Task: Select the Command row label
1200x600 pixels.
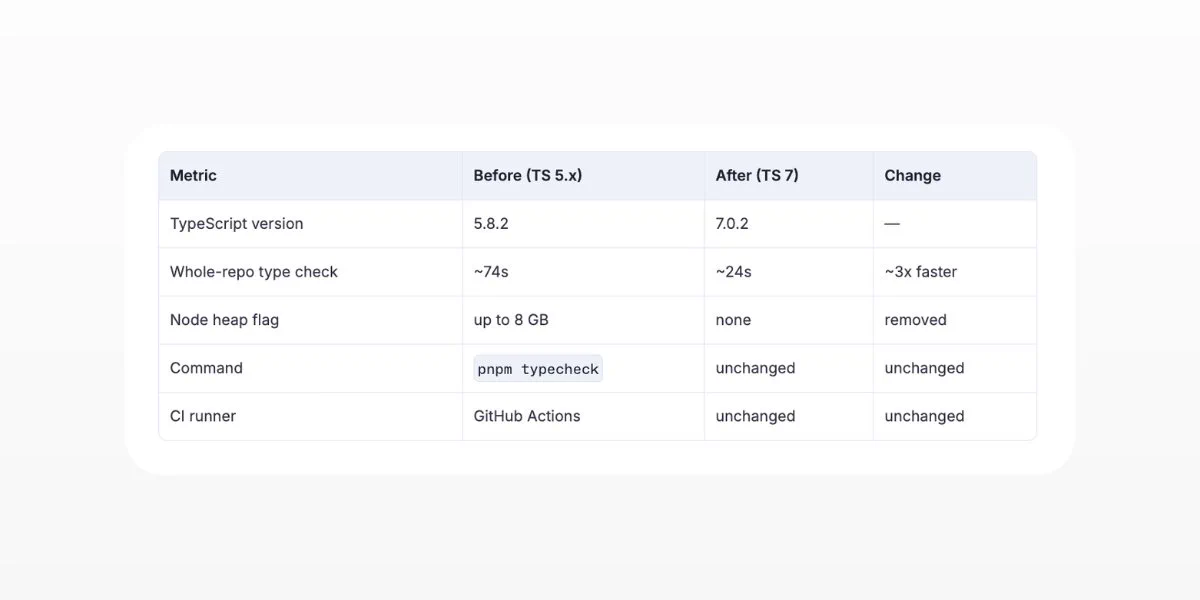Action: click(x=206, y=368)
